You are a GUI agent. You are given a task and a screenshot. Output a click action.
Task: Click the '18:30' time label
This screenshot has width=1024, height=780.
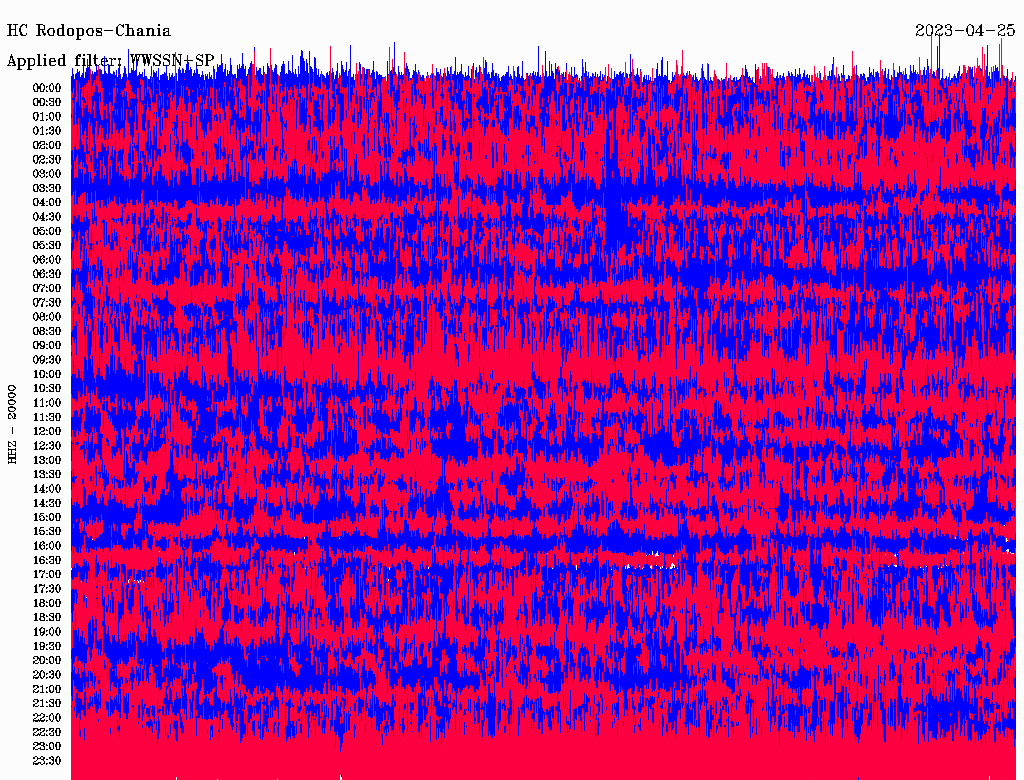pyautogui.click(x=47, y=617)
